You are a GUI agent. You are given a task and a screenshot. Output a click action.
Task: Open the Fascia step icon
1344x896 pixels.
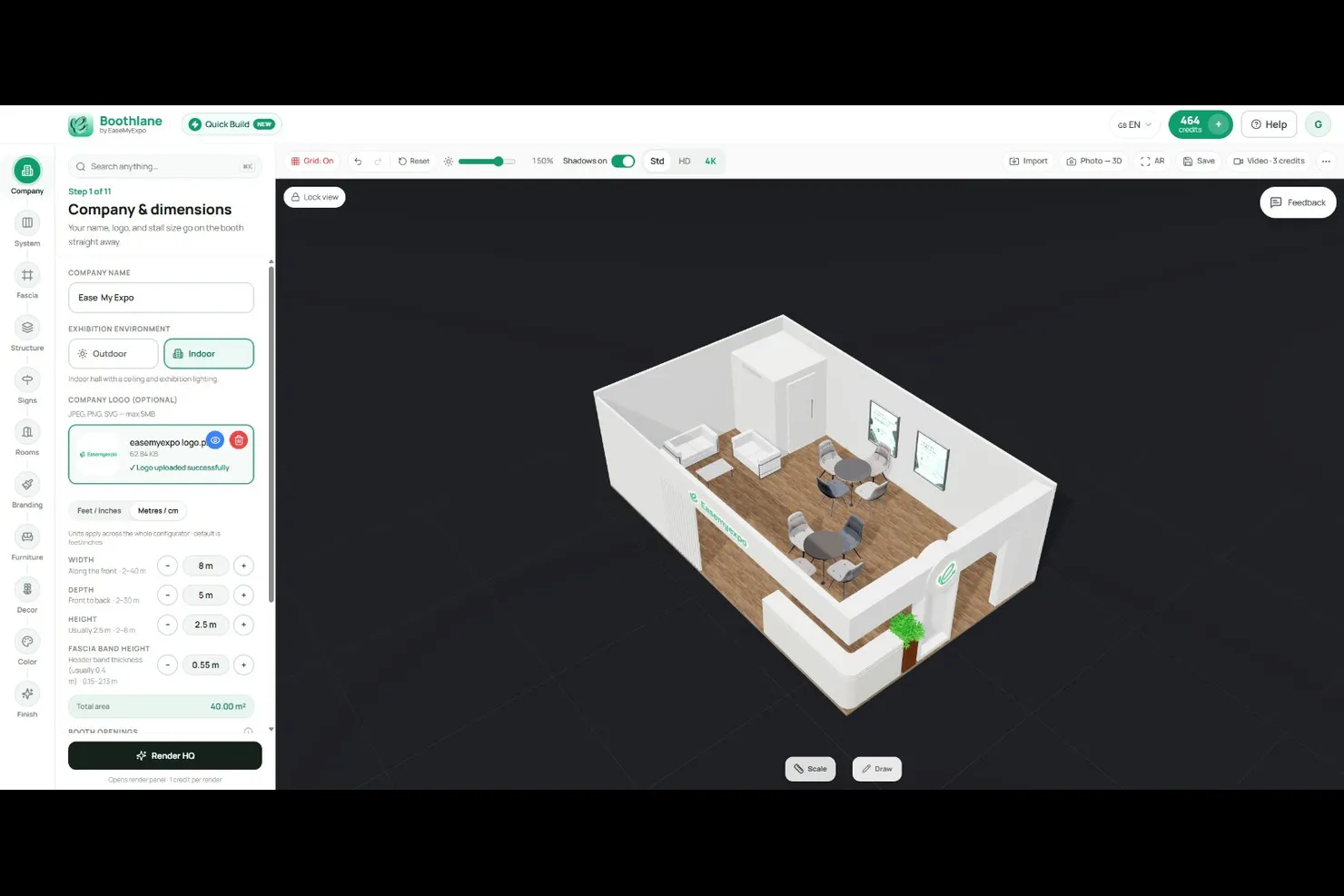tap(27, 275)
